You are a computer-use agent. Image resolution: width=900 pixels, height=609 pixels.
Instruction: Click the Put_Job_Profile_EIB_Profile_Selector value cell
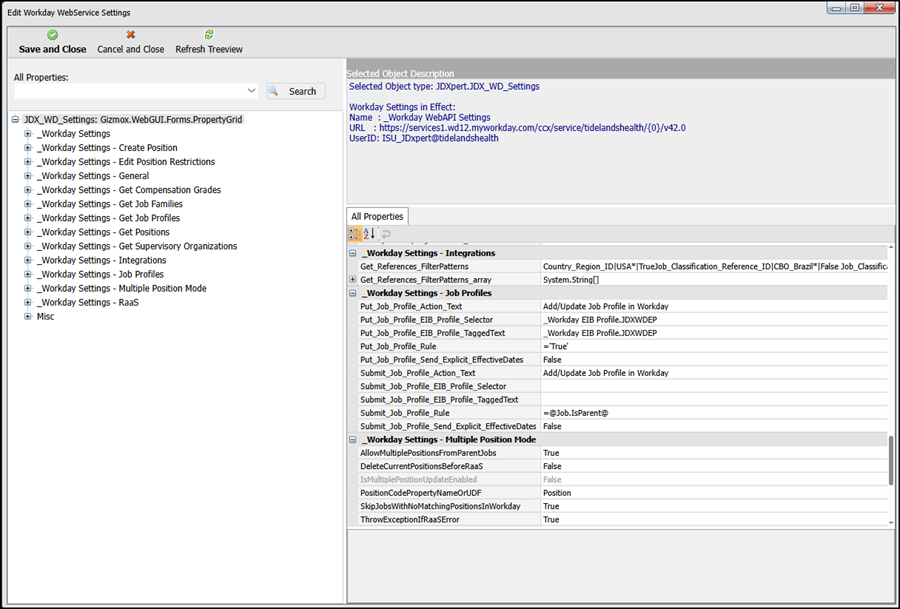click(x=714, y=320)
